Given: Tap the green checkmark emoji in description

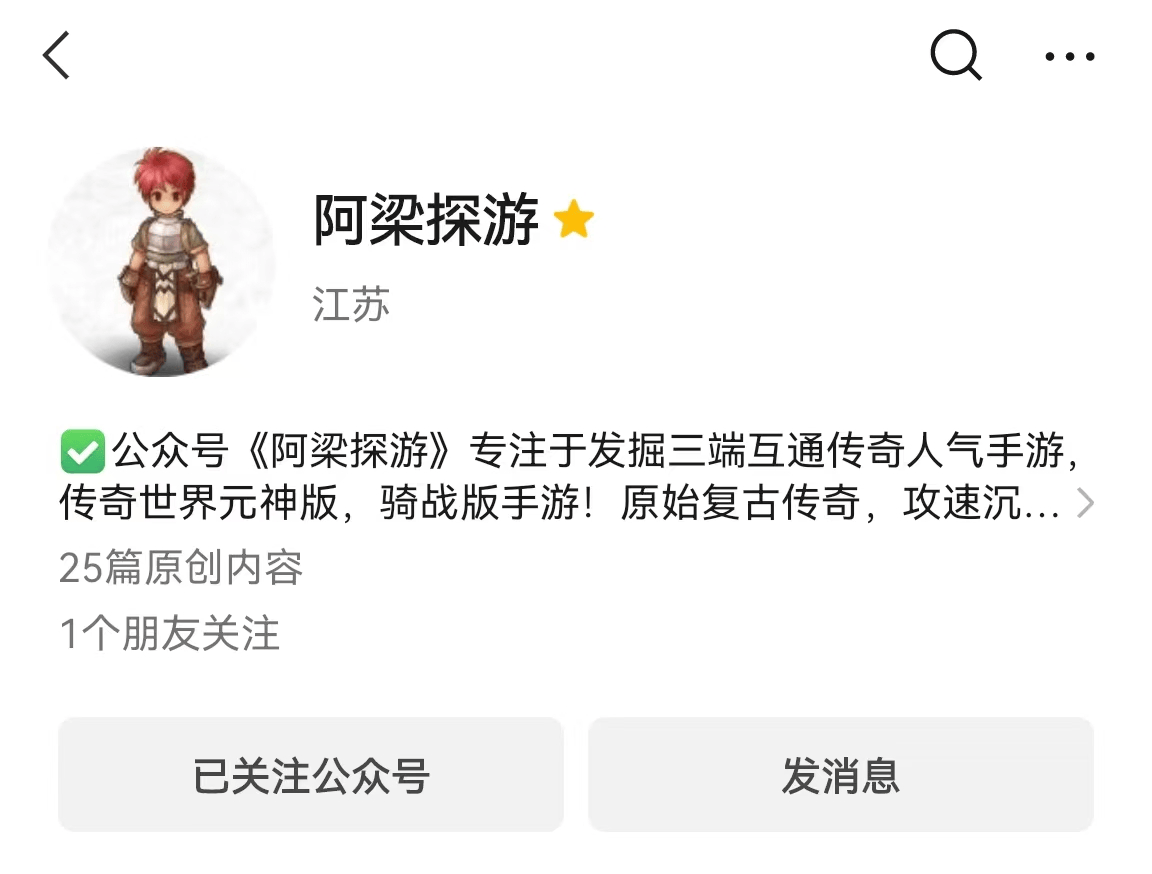Looking at the screenshot, I should [x=82, y=451].
